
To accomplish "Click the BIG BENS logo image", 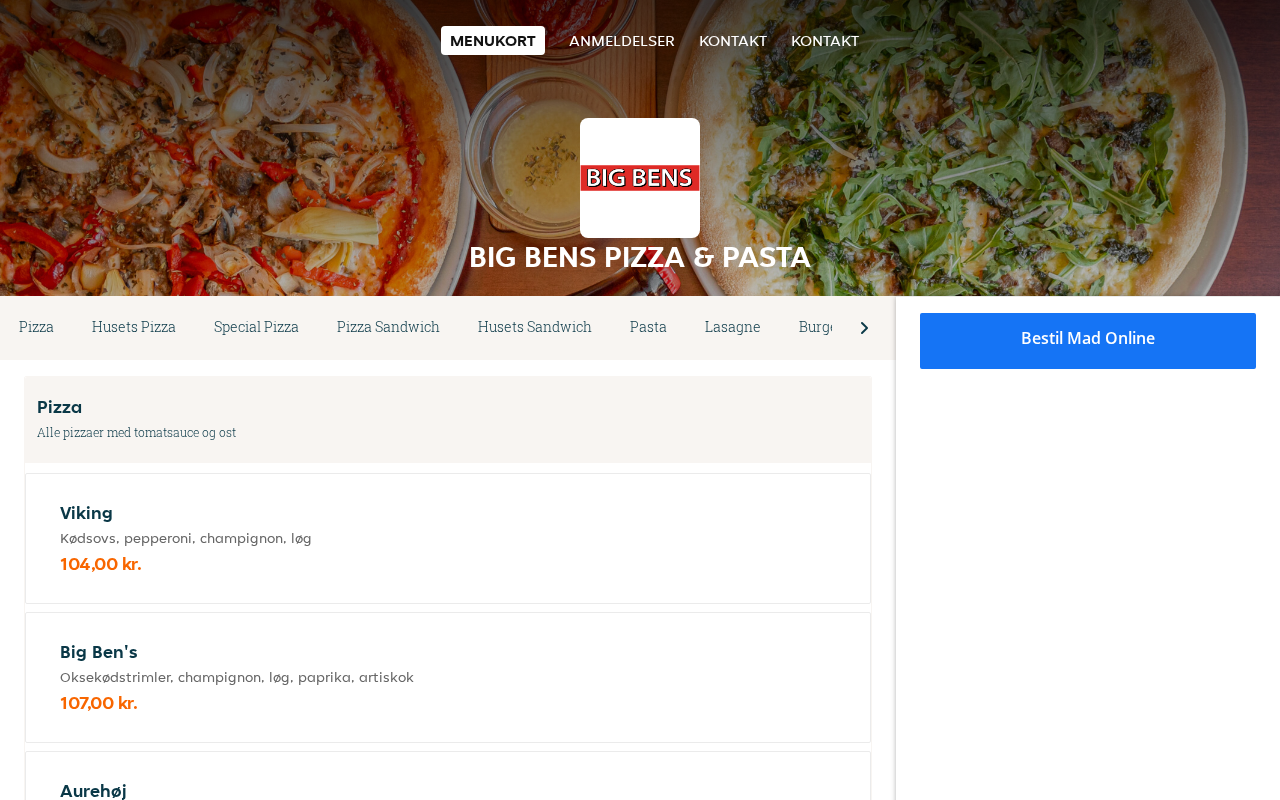I will click(x=640, y=178).
